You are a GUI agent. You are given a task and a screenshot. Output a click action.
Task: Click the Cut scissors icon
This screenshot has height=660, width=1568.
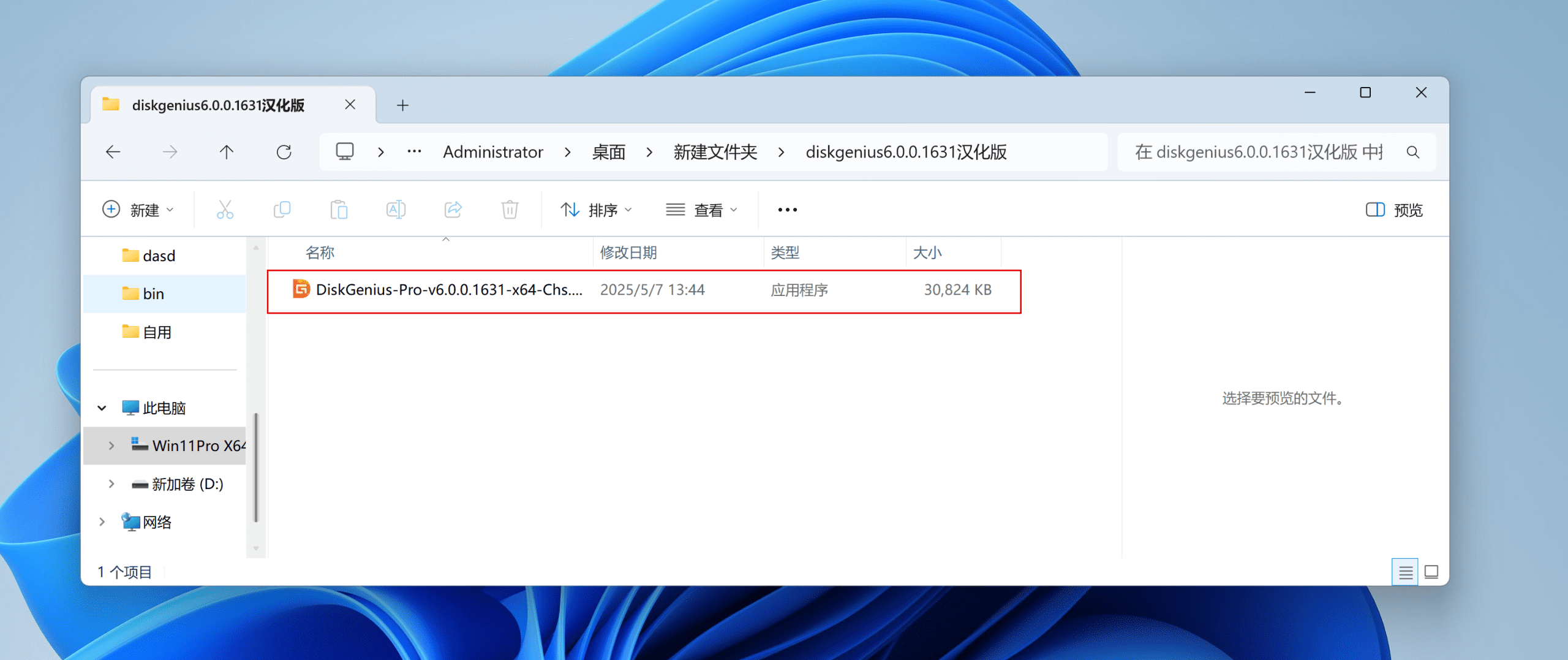pyautogui.click(x=225, y=210)
